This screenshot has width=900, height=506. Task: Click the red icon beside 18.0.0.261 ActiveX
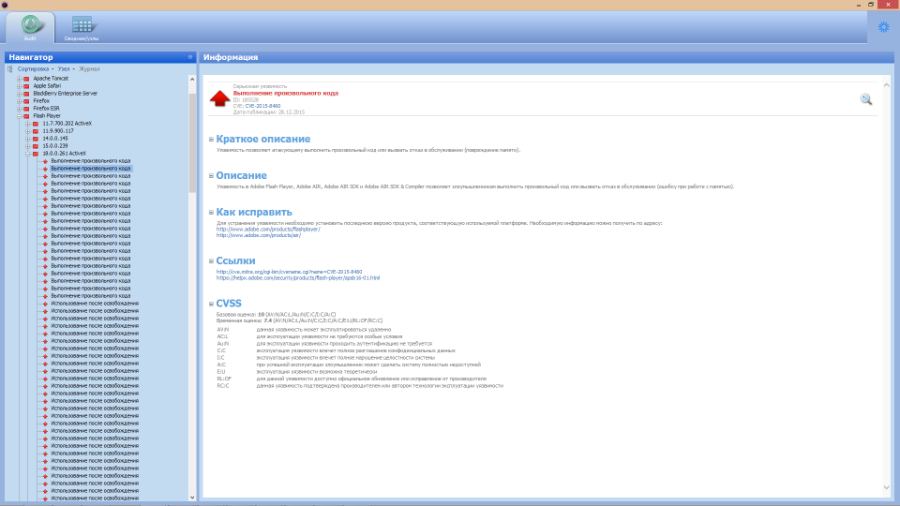36,154
